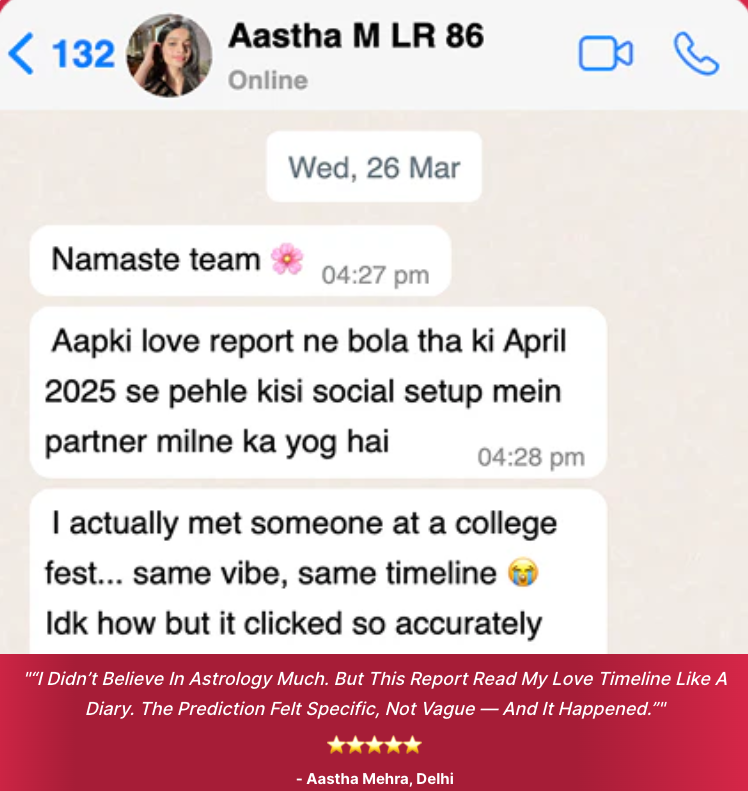The height and width of the screenshot is (791, 748).
Task: Click the first gold rating star
Action: pos(336,745)
